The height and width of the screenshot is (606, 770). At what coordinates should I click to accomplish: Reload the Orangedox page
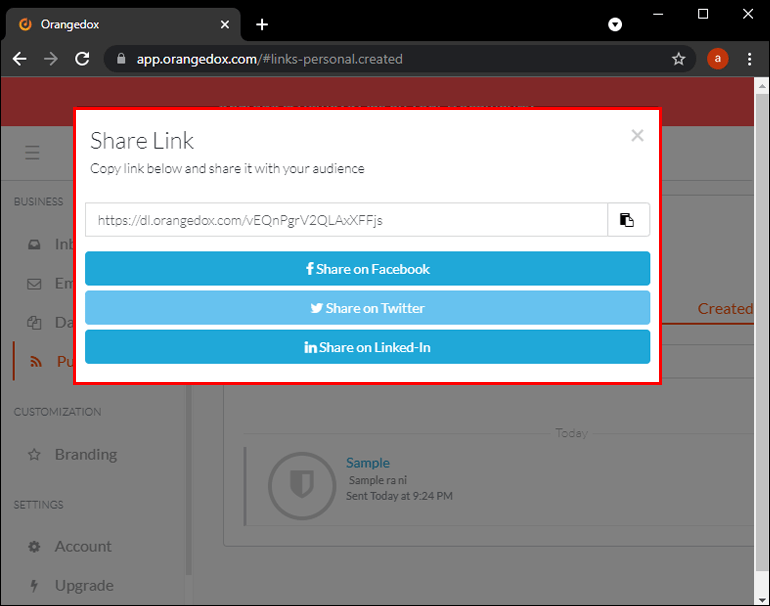(x=82, y=59)
